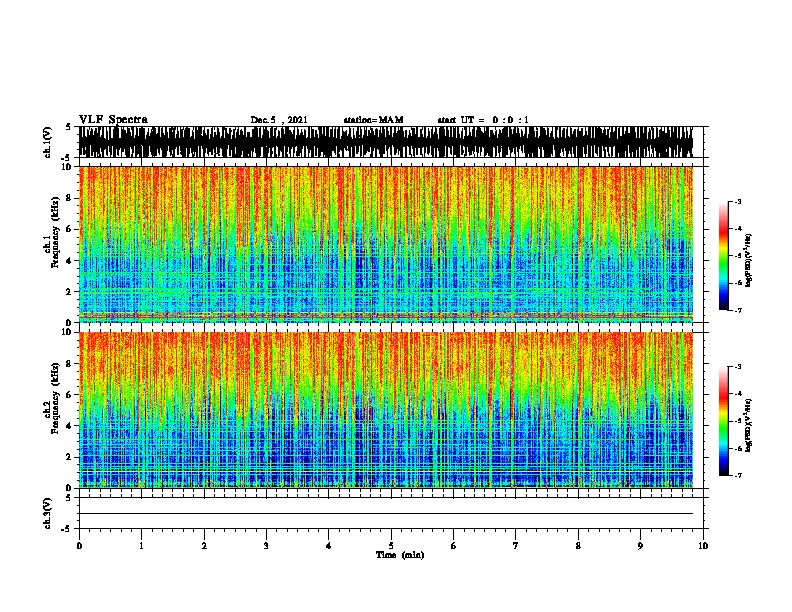
Task: Click the log(PSD) label beside ch.1 color bar
Action: 748,260
